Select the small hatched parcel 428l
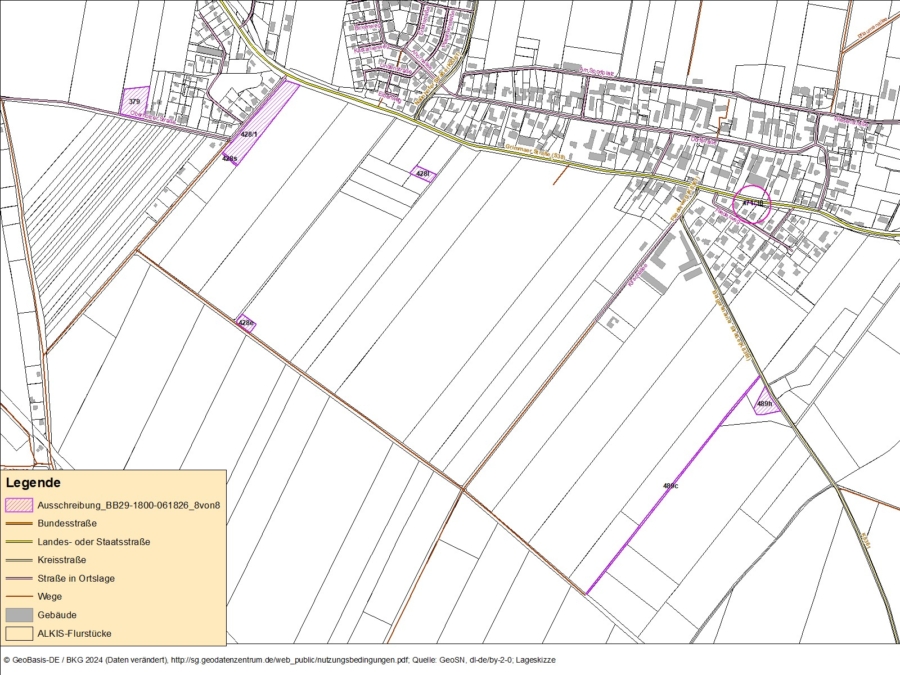This screenshot has height=675, width=900. point(424,173)
